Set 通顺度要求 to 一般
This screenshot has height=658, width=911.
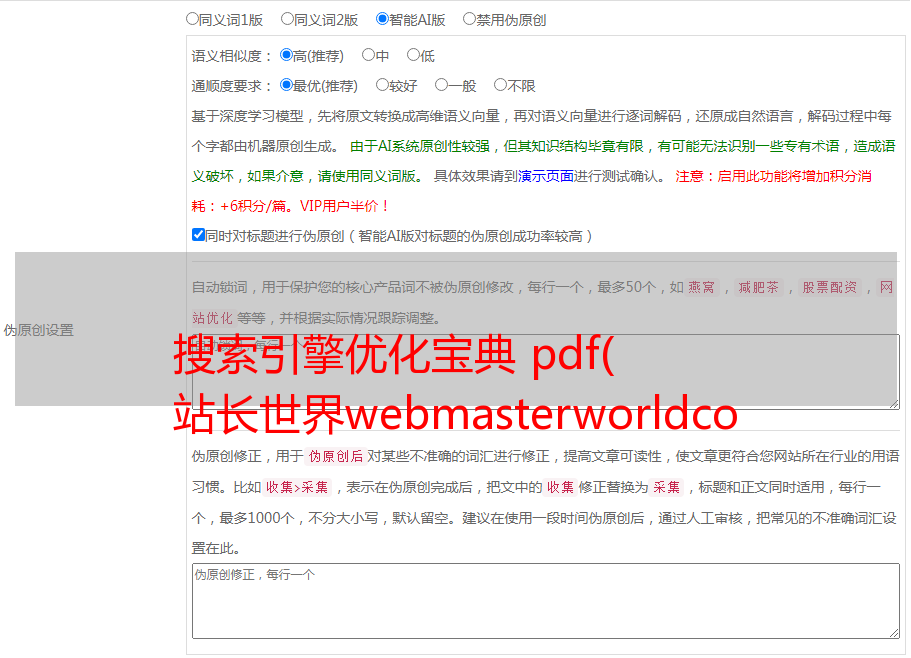point(441,85)
